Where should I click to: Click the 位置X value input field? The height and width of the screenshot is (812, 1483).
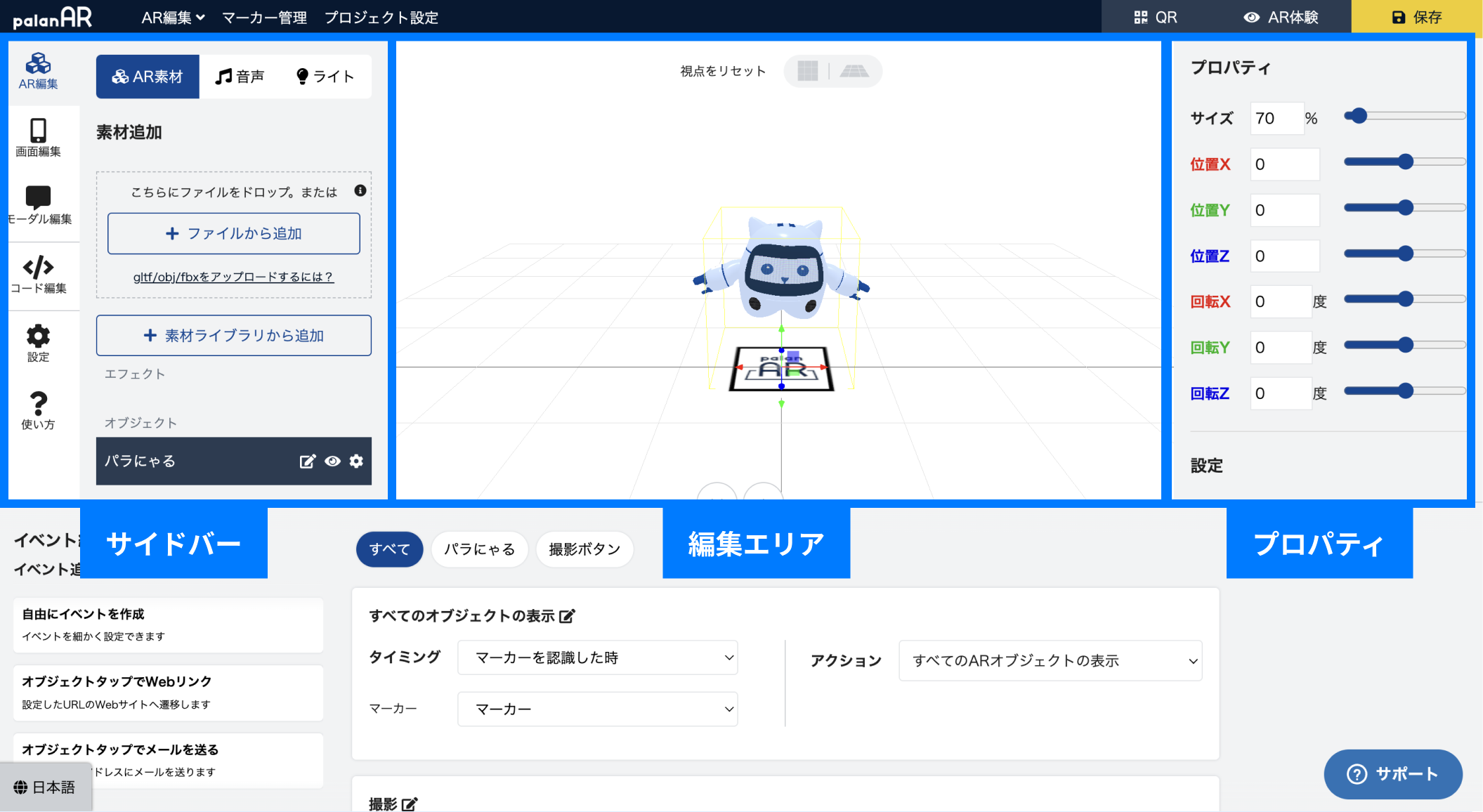(x=1284, y=164)
